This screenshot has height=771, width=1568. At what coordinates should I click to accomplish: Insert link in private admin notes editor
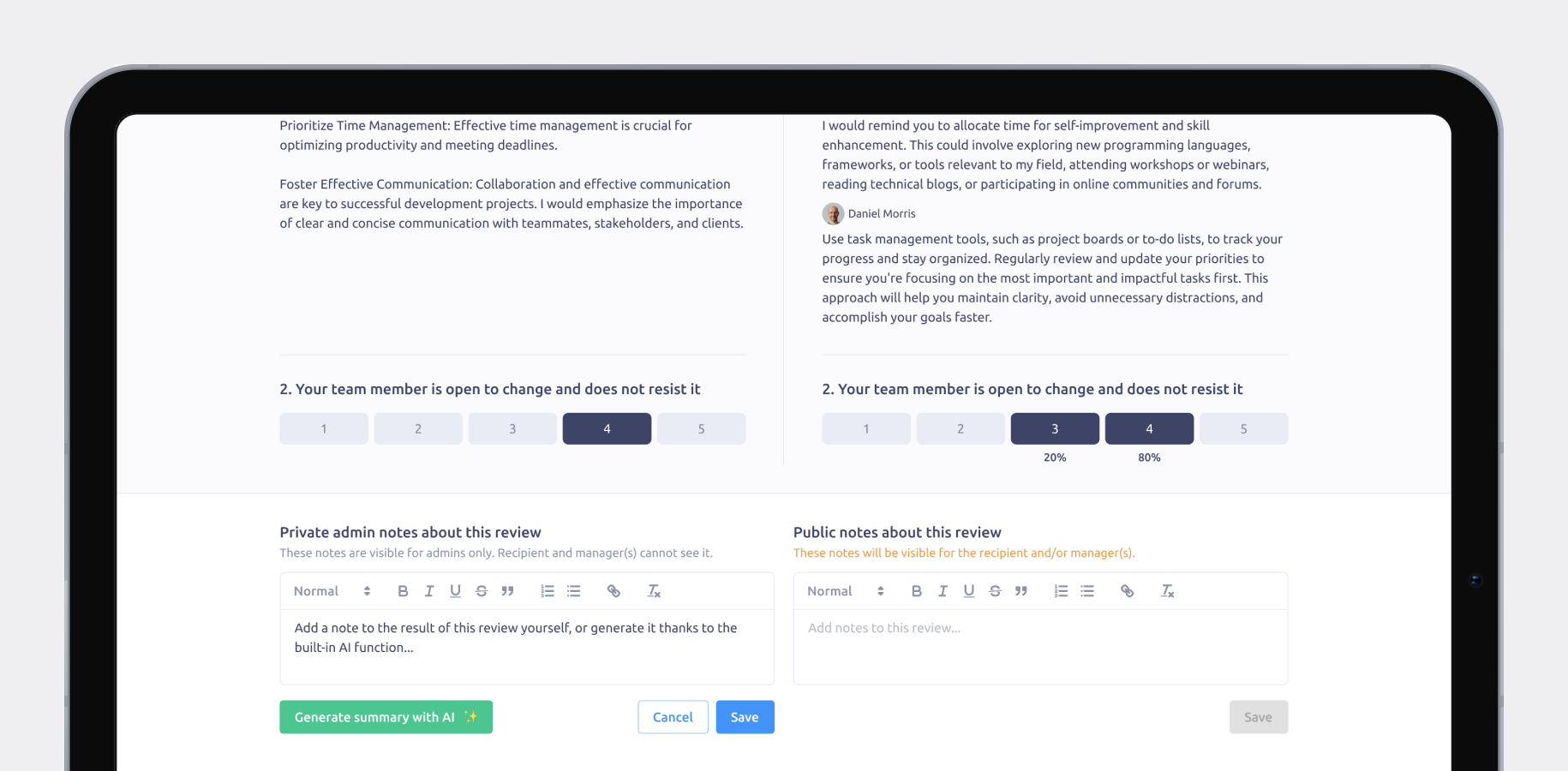(613, 591)
